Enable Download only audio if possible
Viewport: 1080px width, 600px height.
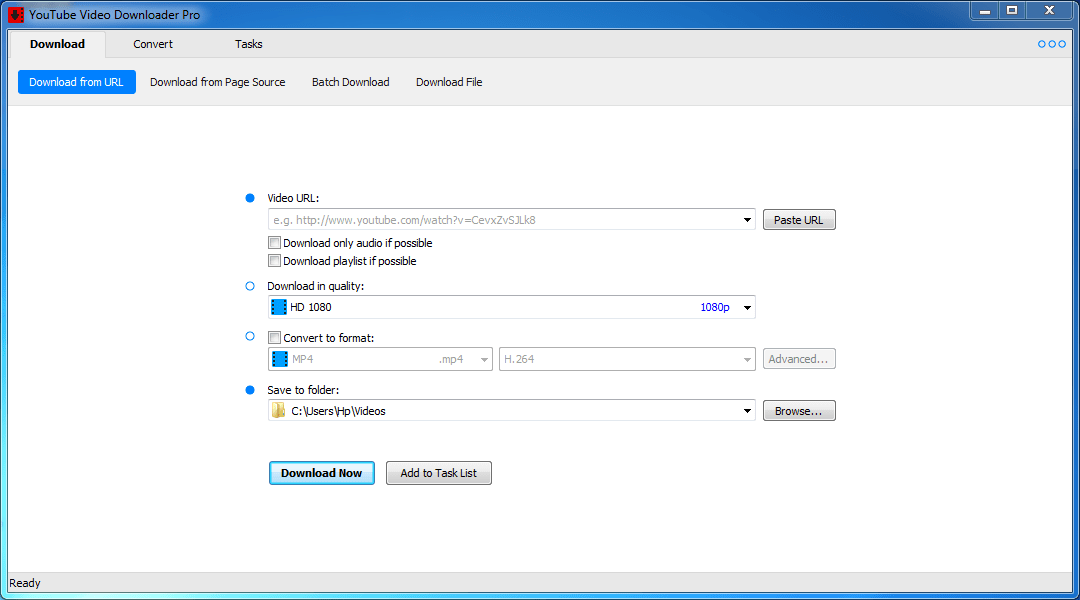click(x=274, y=242)
